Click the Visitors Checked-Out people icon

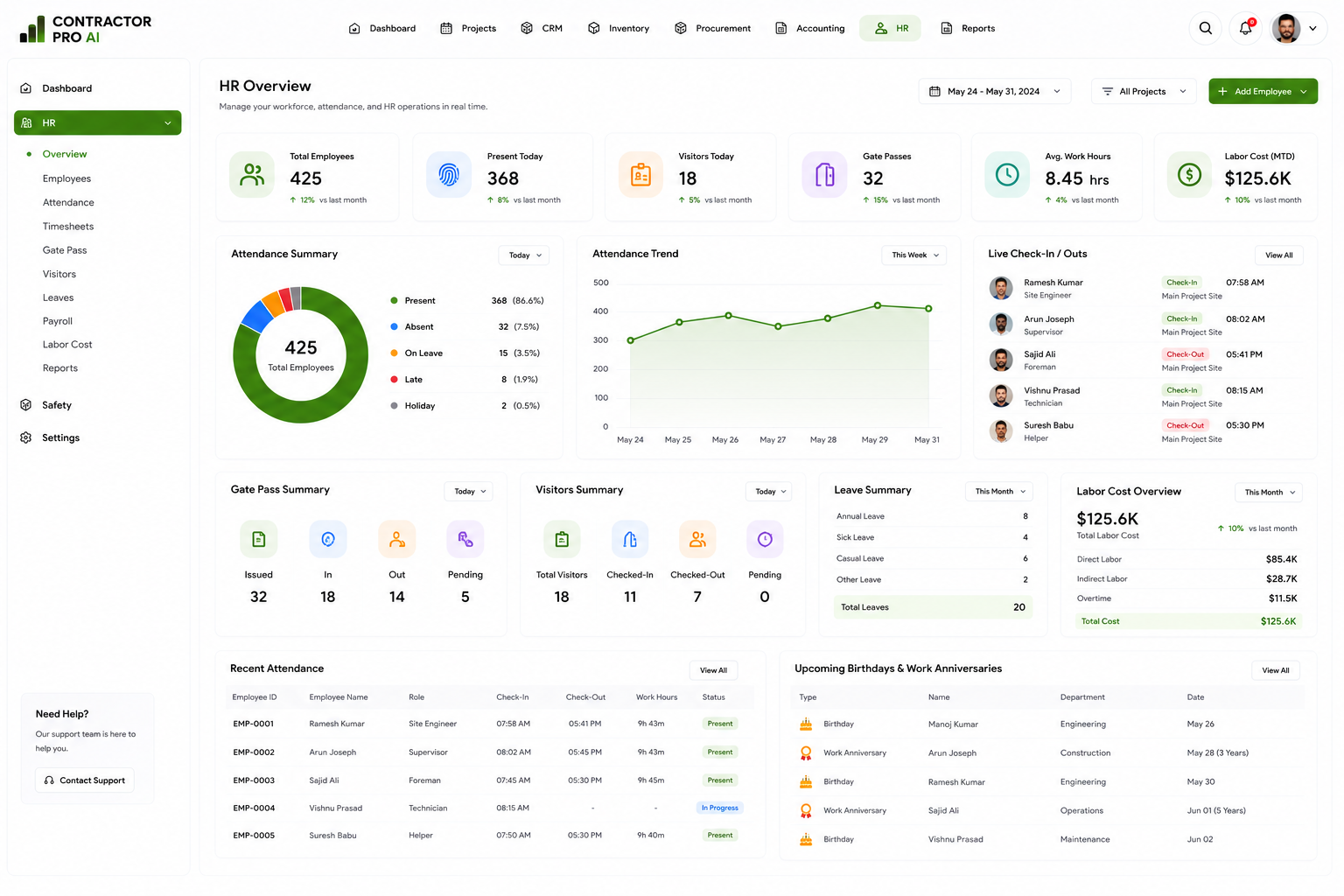697,539
